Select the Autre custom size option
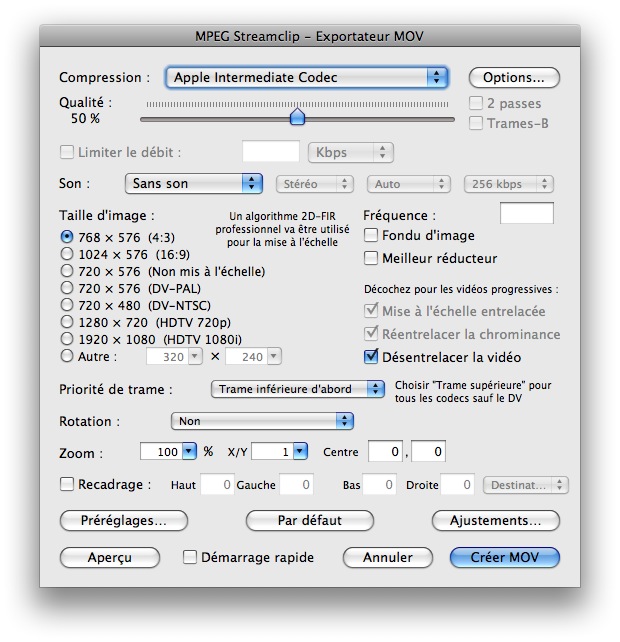 pyautogui.click(x=67, y=356)
